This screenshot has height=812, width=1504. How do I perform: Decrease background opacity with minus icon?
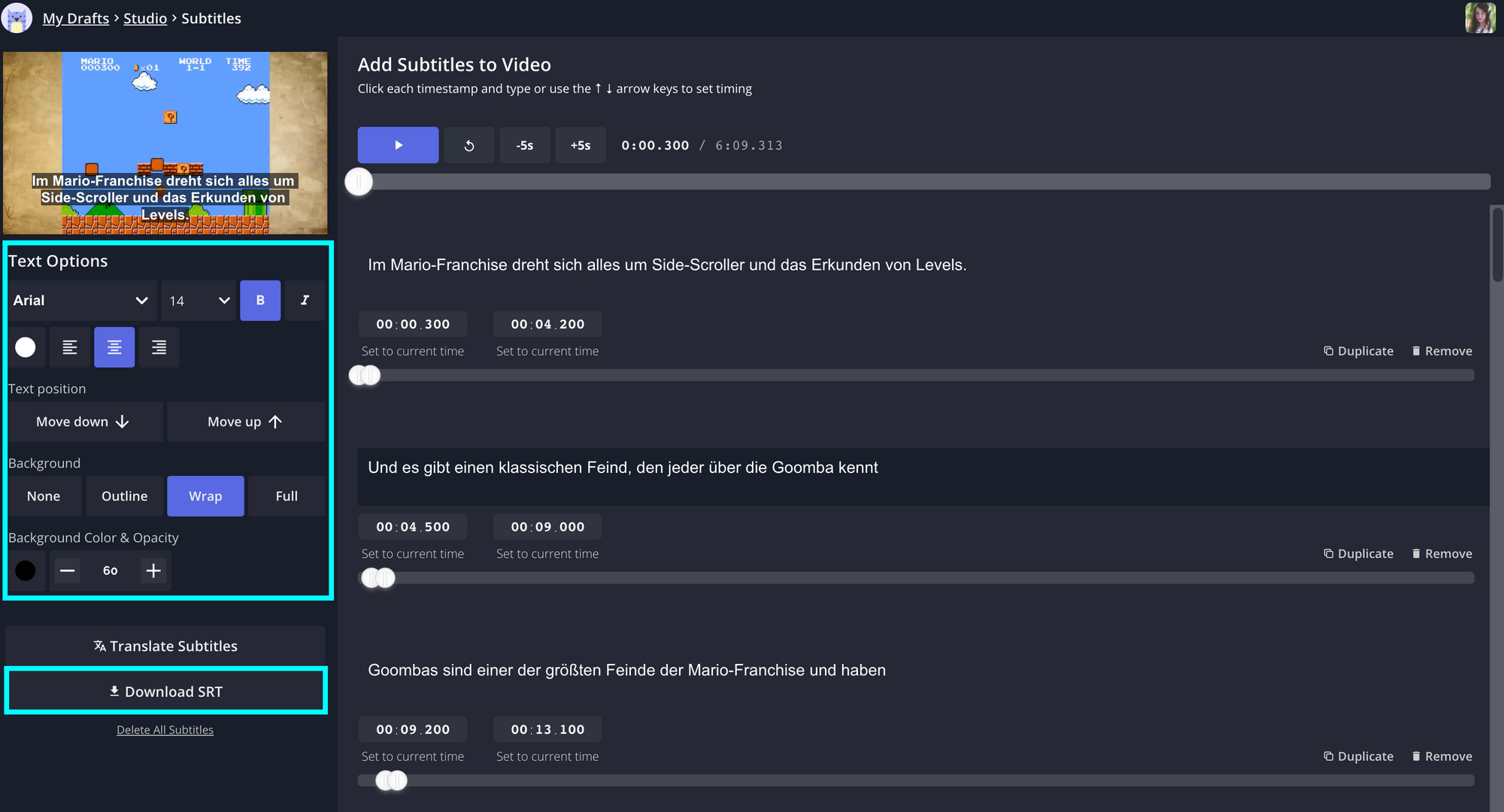point(68,571)
